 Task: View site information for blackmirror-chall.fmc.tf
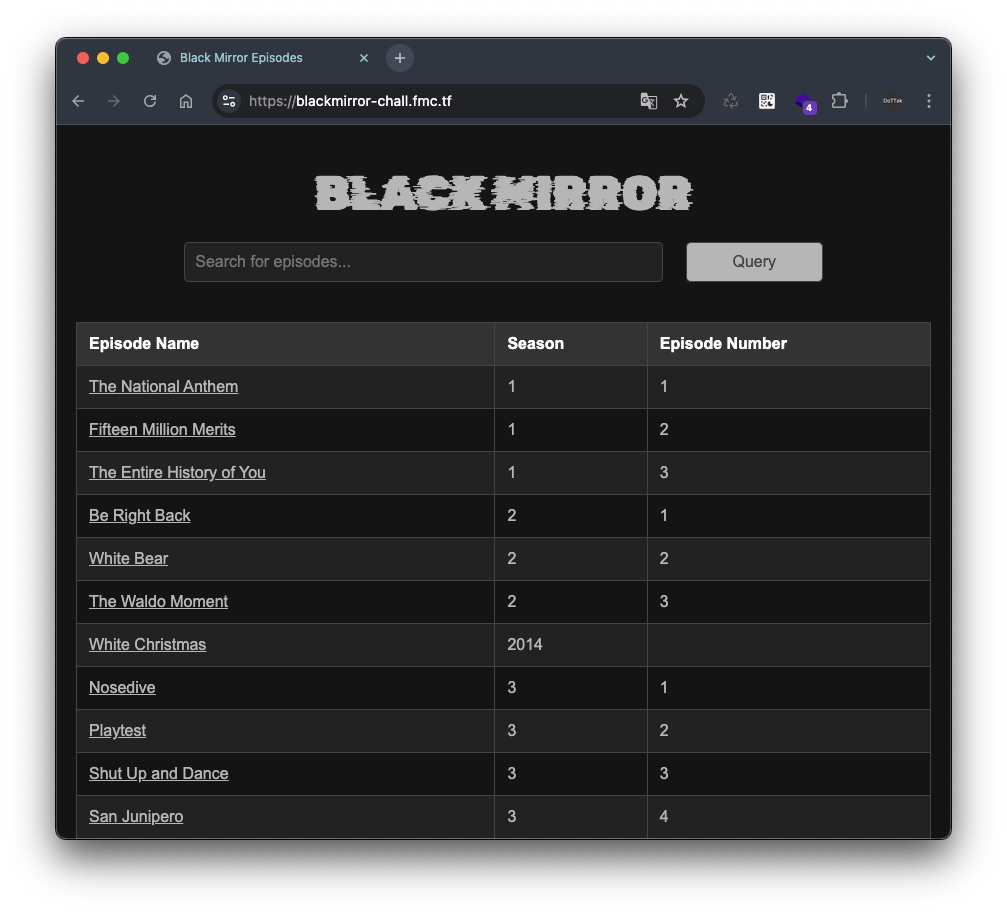pyautogui.click(x=229, y=101)
